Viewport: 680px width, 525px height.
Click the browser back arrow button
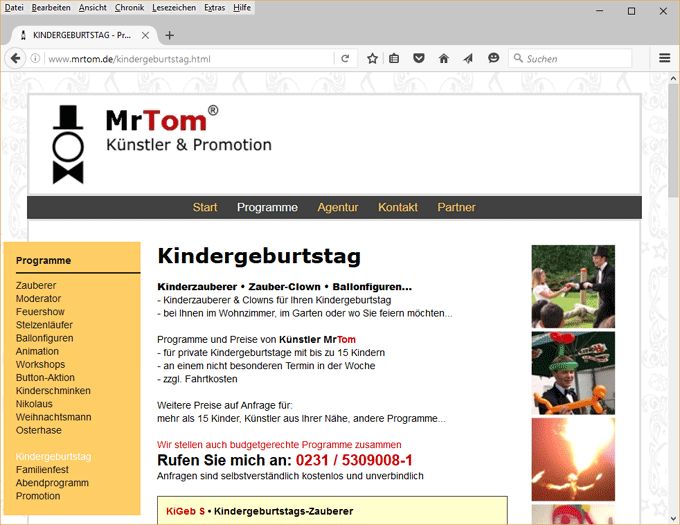[x=15, y=58]
